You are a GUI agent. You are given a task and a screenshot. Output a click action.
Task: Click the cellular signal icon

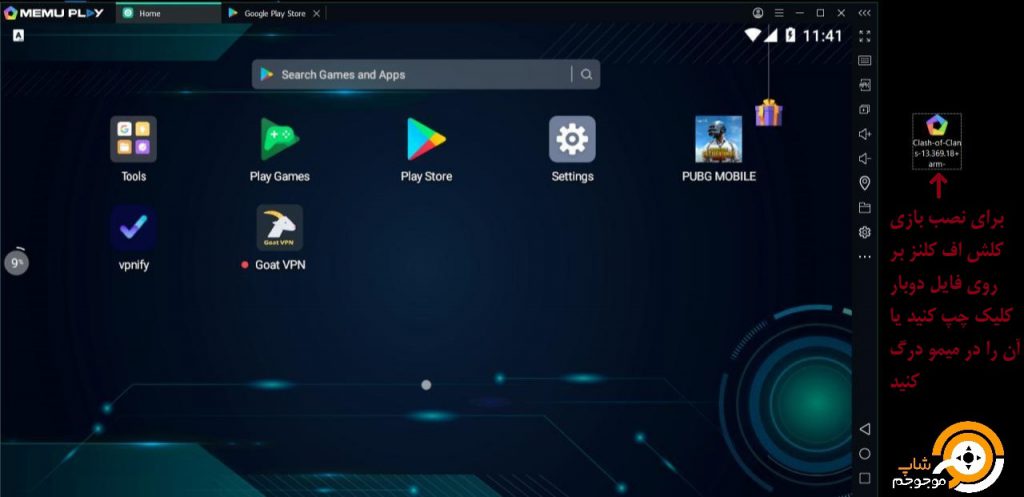(x=771, y=35)
